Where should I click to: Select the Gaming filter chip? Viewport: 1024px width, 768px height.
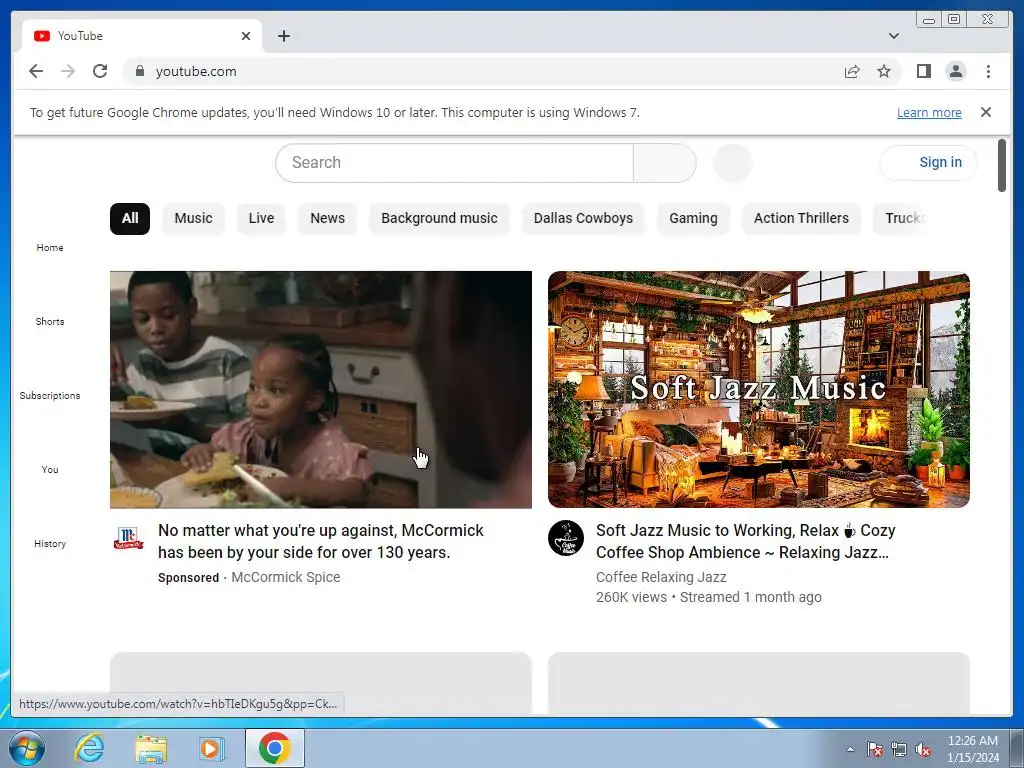coord(693,218)
